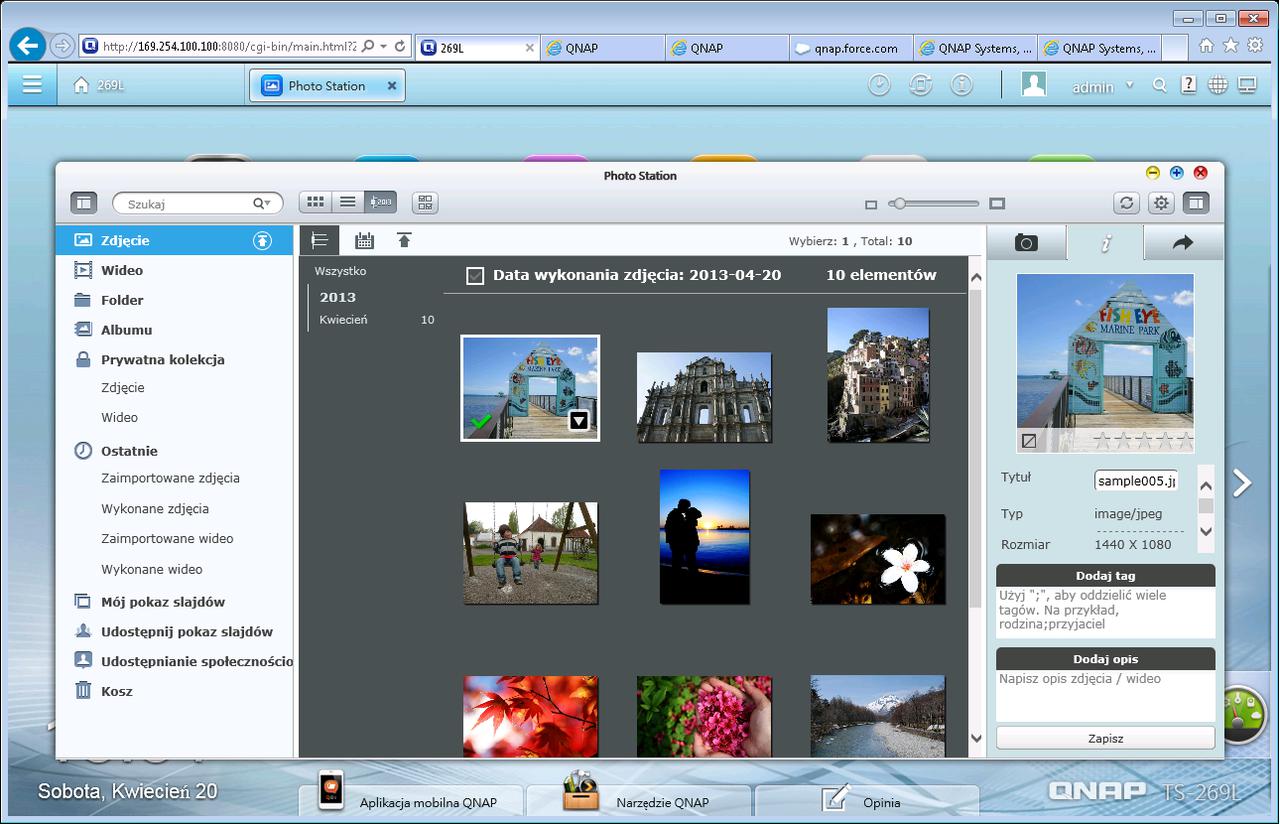Open the share arrow tab

tap(1183, 243)
